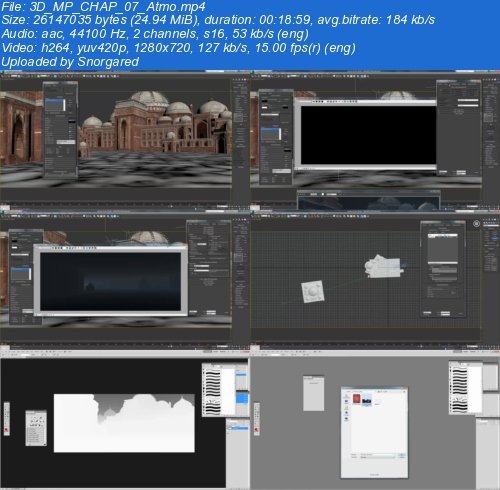
Task: Select the square dome object in the grid viewport
Action: point(313,291)
